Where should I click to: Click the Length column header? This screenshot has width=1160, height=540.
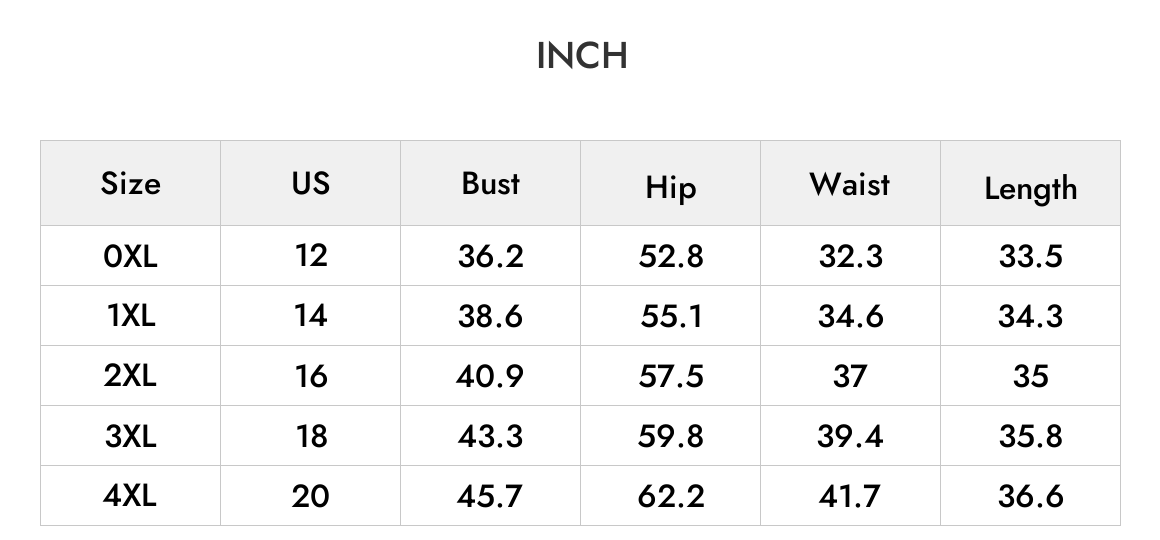(x=1031, y=189)
